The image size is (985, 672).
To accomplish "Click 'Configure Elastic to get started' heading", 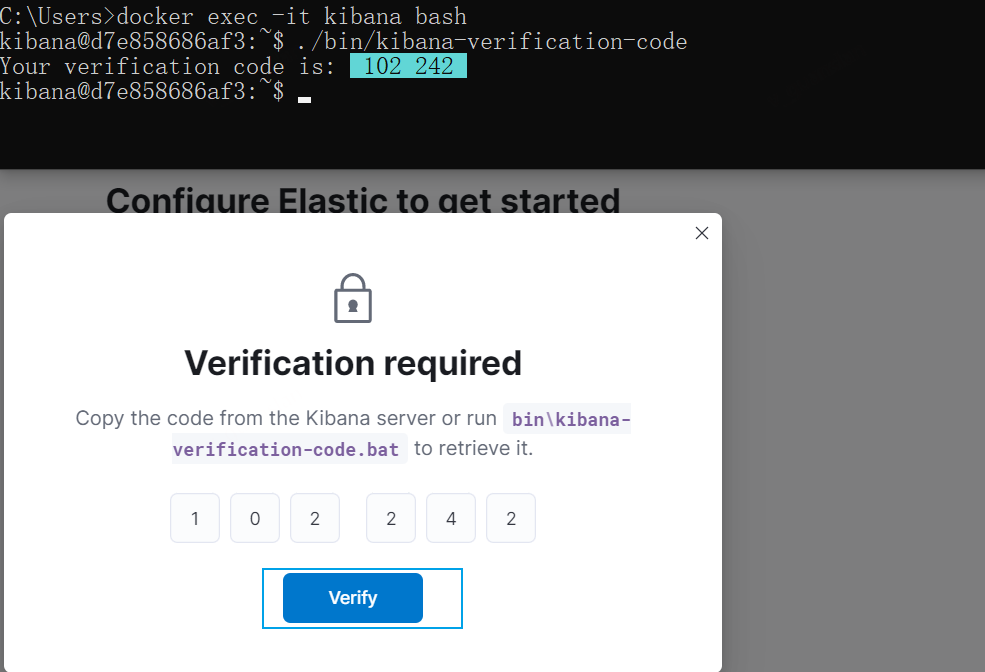I will point(363,200).
